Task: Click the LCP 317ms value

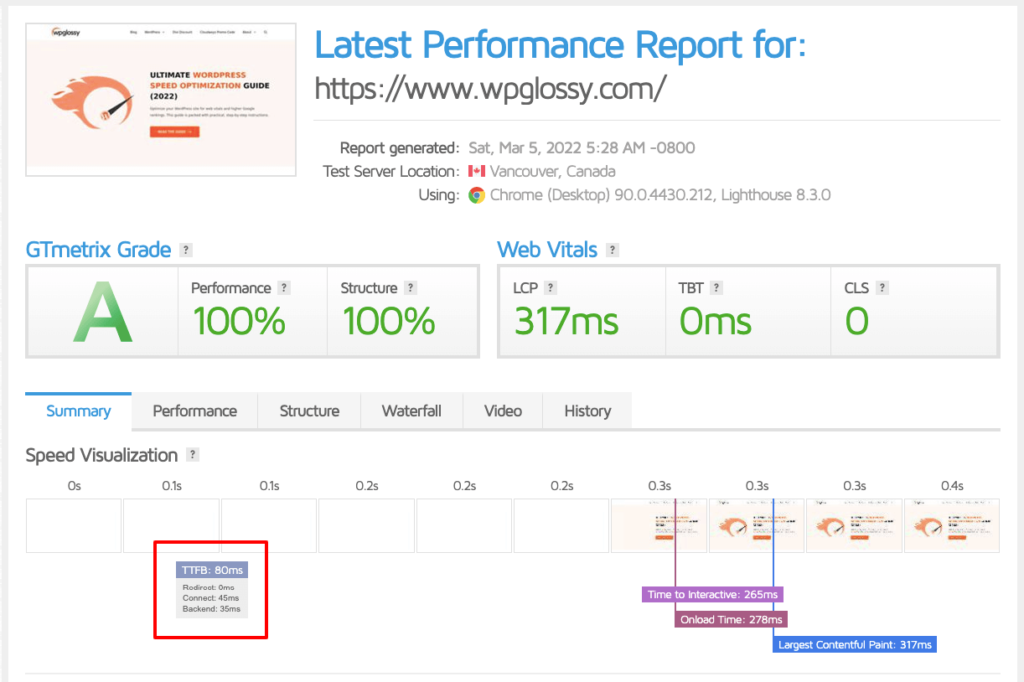Action: pos(566,321)
